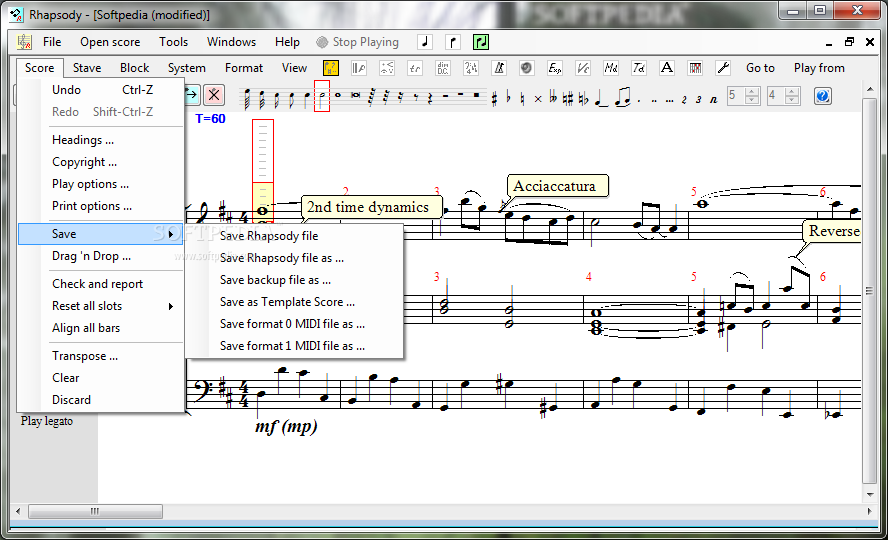The height and width of the screenshot is (540, 888).
Task: Choose Save format 1 MIDI file as ...
Action: click(x=294, y=346)
